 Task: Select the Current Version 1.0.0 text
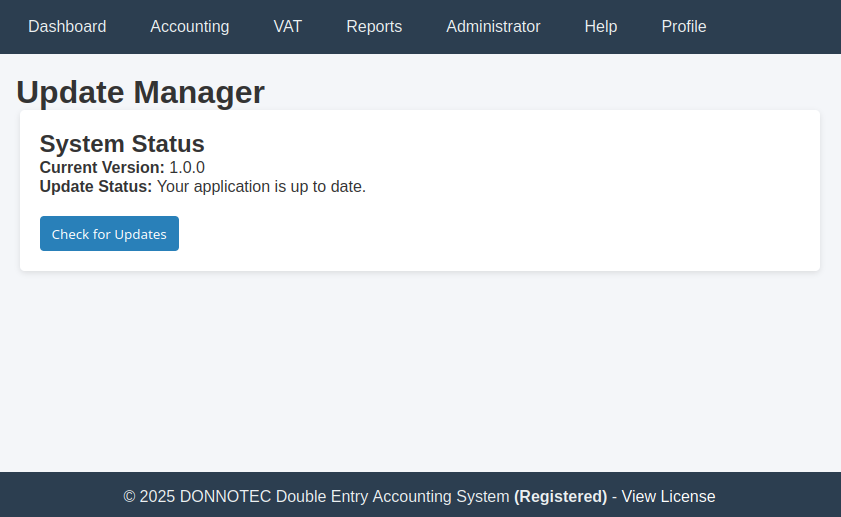tap(122, 167)
